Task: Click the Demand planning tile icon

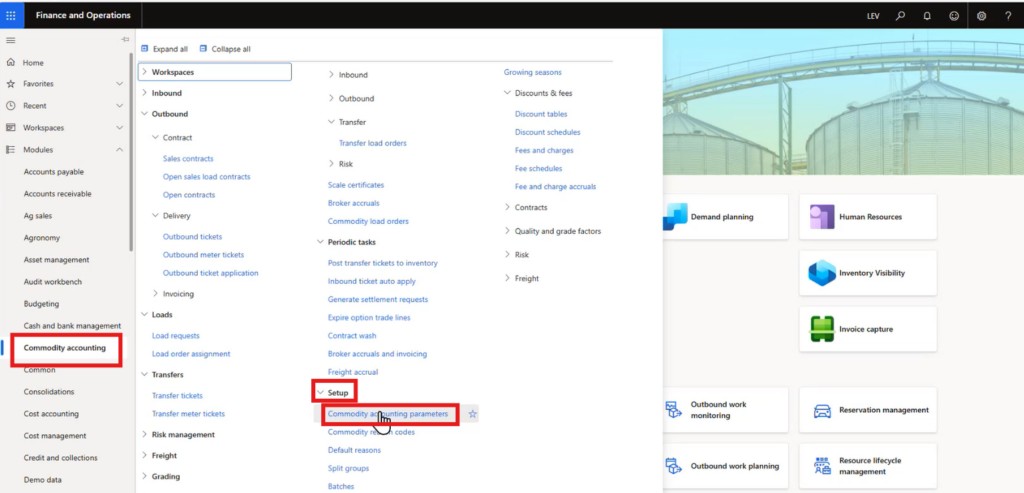Action: [x=674, y=217]
